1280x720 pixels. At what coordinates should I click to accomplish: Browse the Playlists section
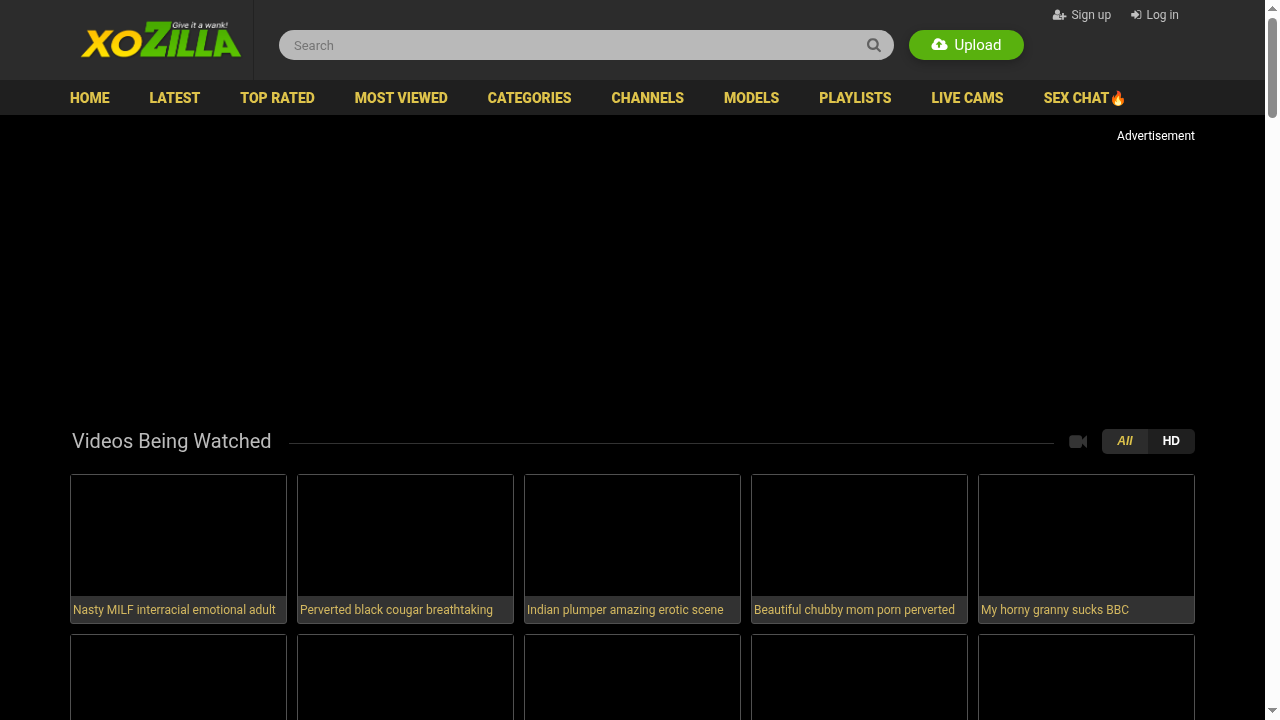pyautogui.click(x=855, y=98)
